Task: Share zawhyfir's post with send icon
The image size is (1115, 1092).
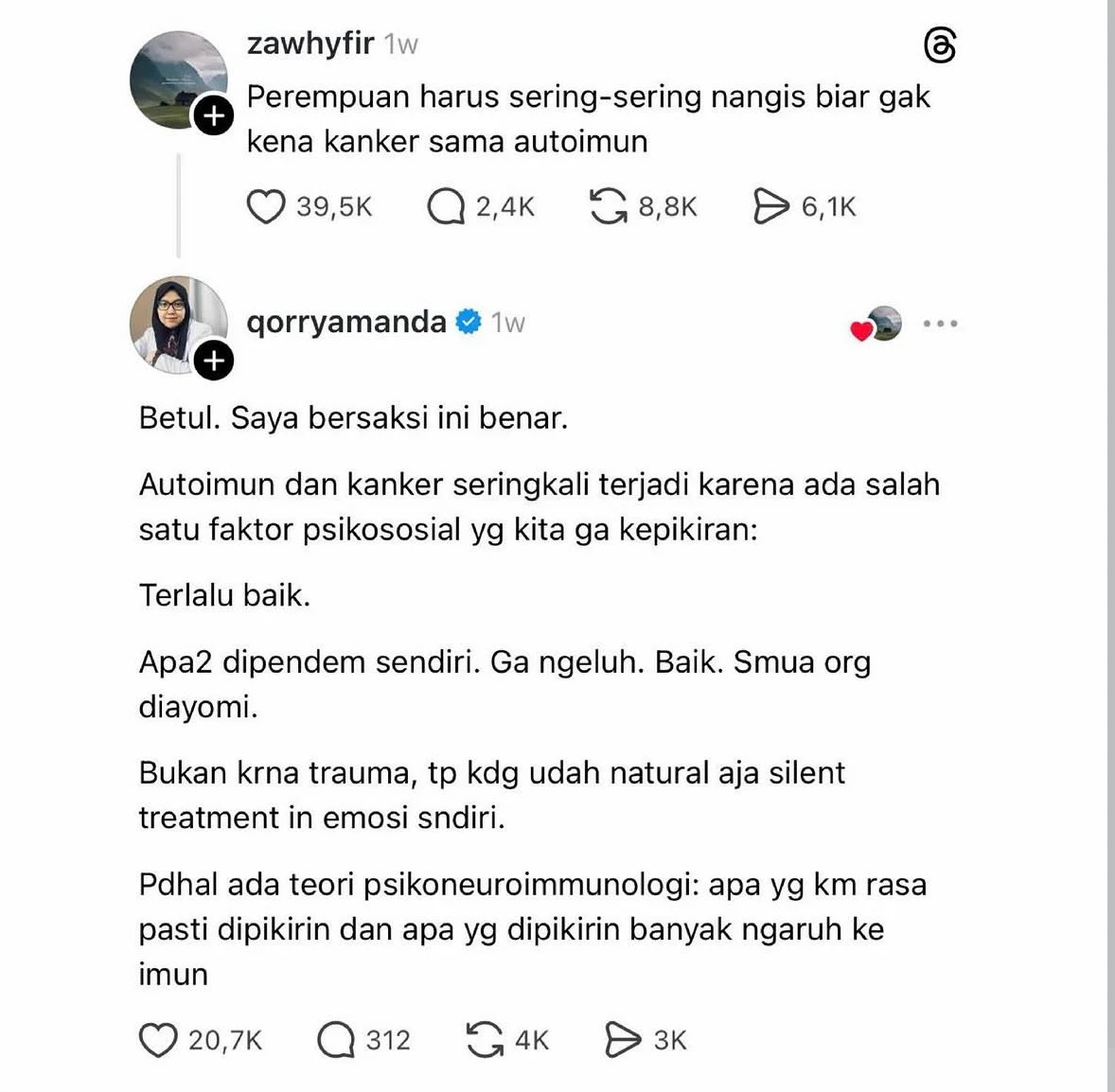Action: (x=770, y=207)
